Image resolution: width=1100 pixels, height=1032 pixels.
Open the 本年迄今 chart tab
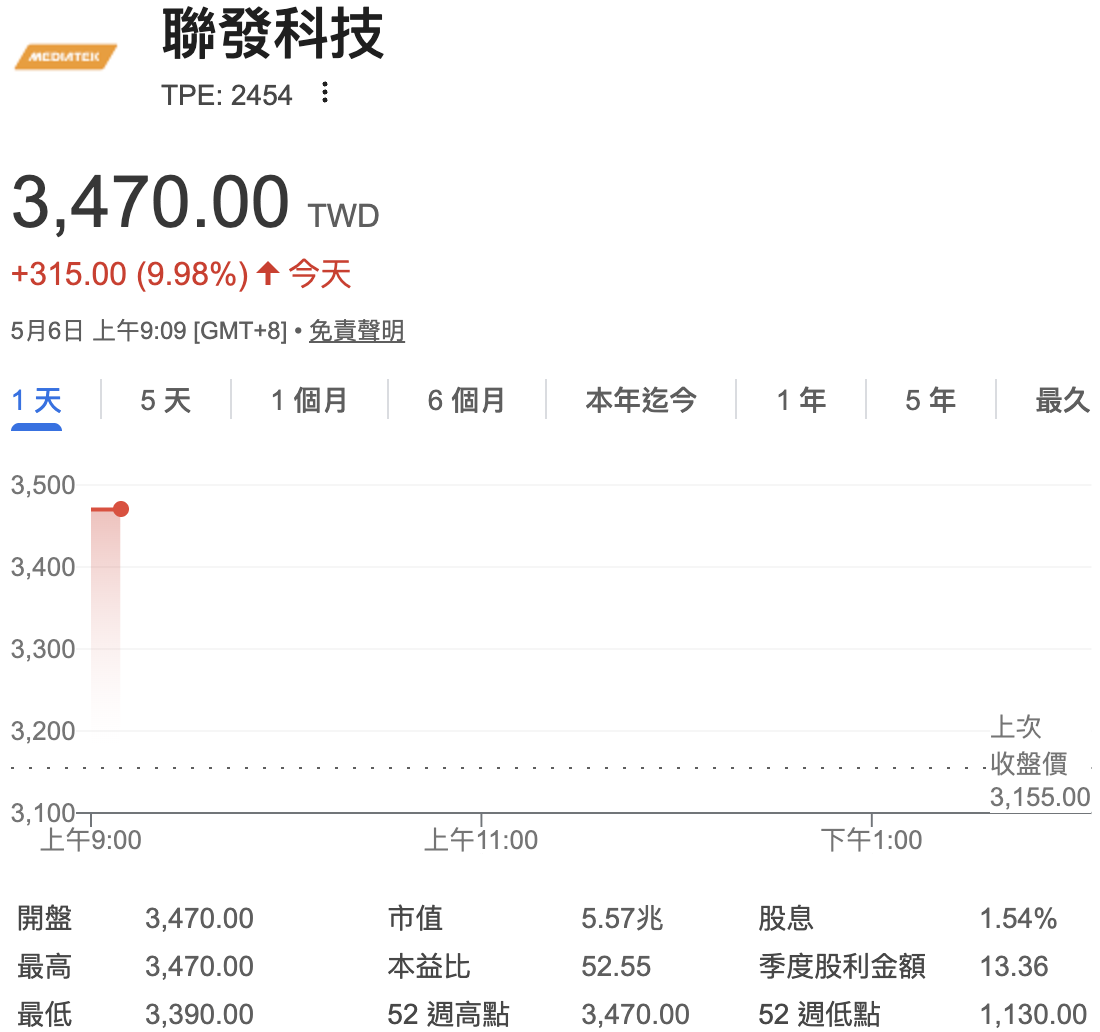click(641, 401)
